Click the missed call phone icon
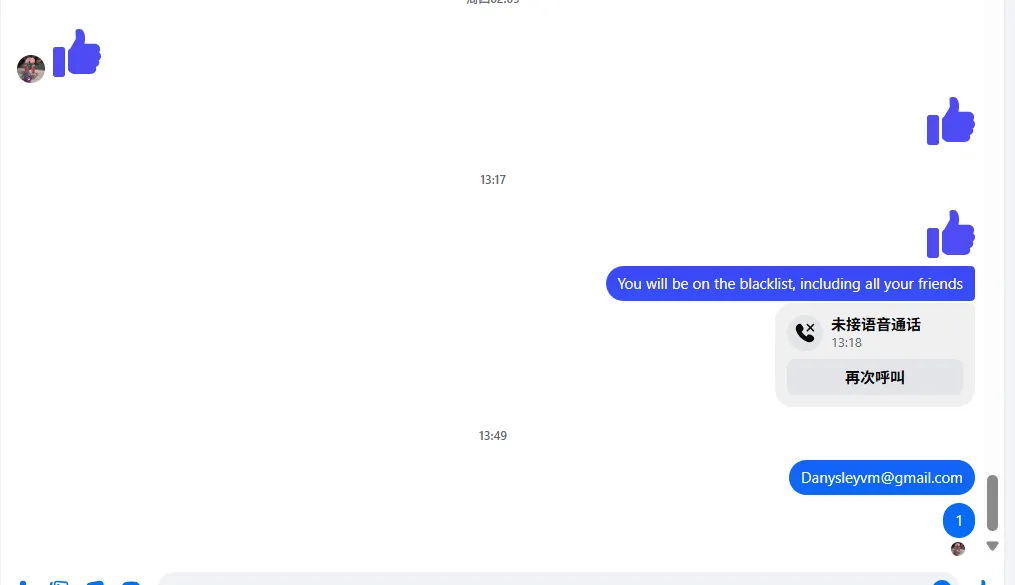 805,333
